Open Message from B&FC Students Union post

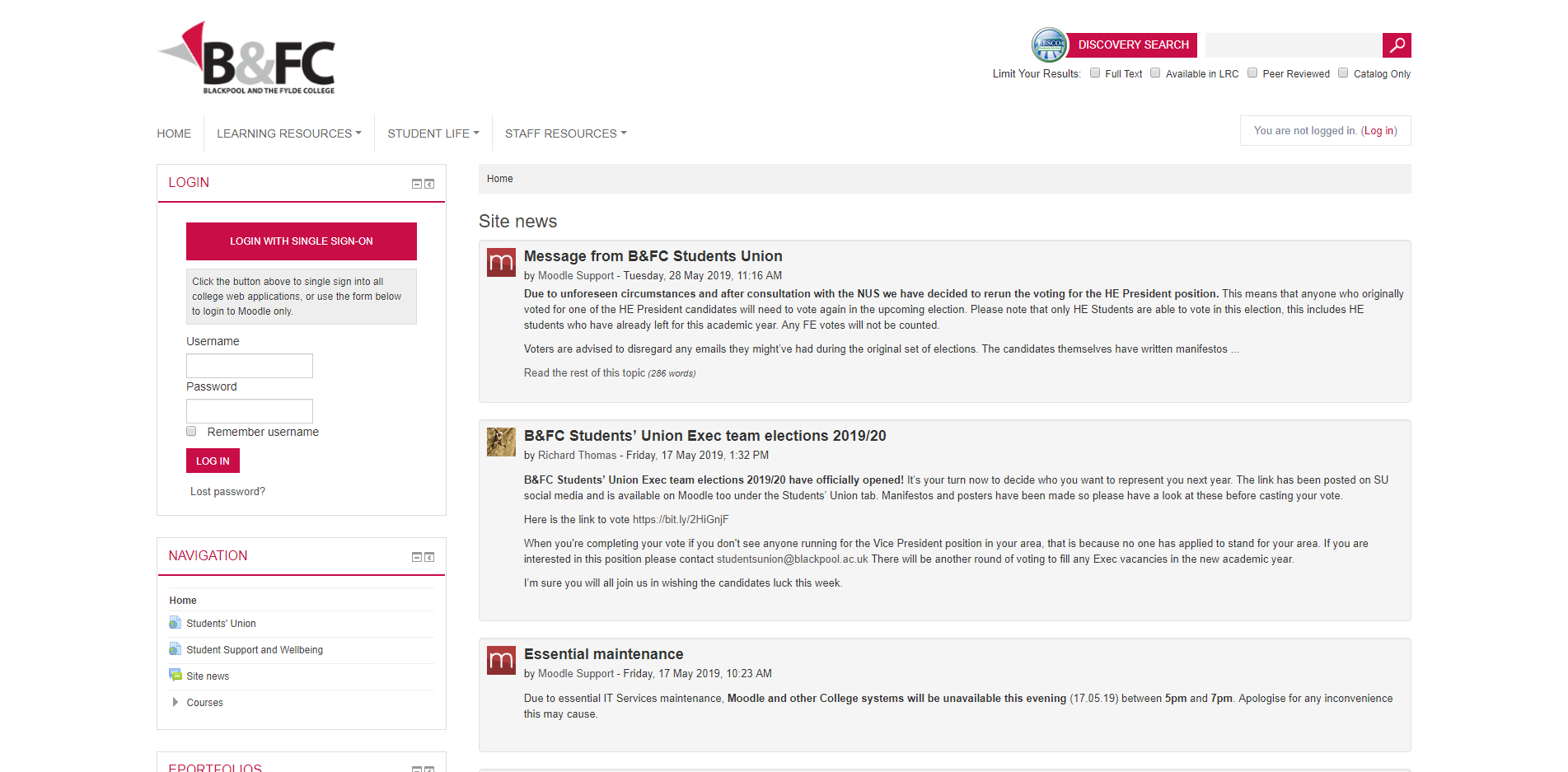[x=653, y=256]
